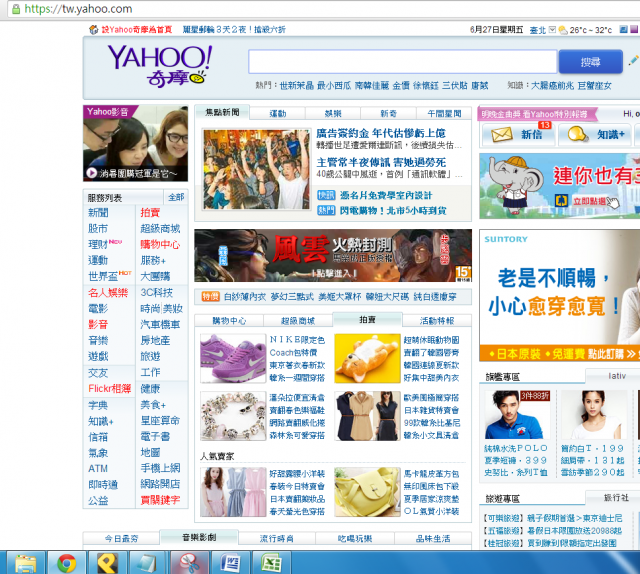The height and width of the screenshot is (574, 640).
Task: Open Microsoft Word from the taskbar
Action: click(x=230, y=563)
